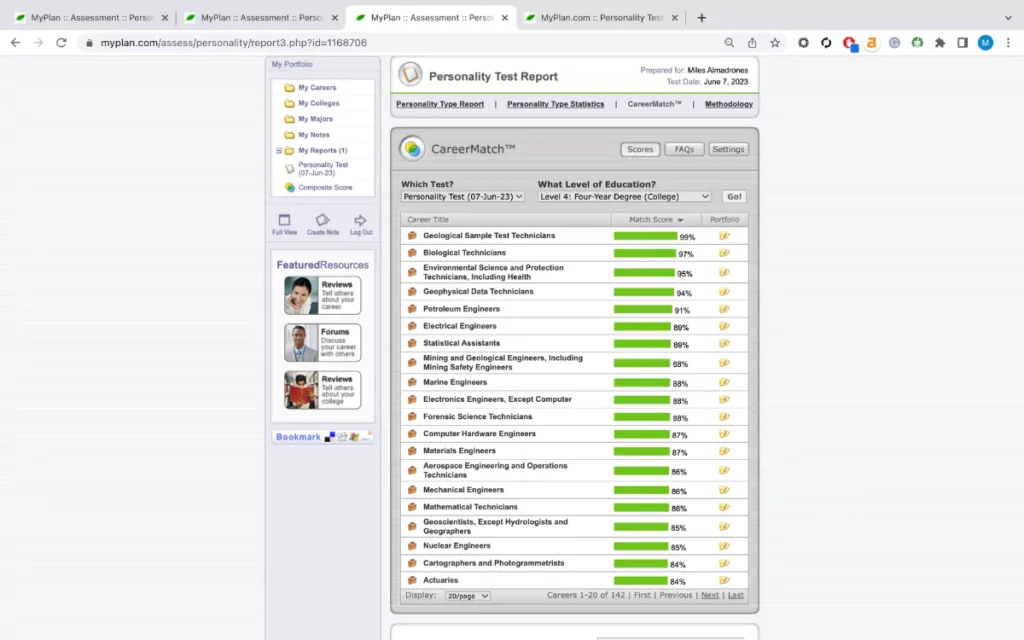Add Biological Technicians to portfolio

coord(724,253)
